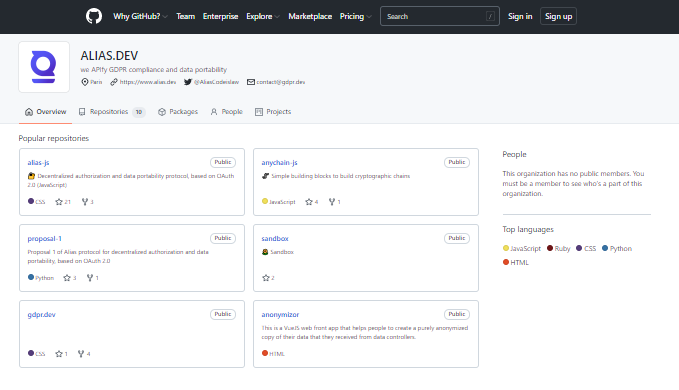
Task: Click the Twitter bird icon
Action: (x=188, y=82)
